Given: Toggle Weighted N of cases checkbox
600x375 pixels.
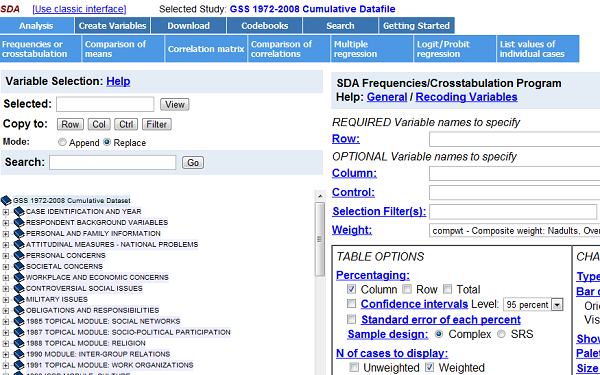Looking at the screenshot, I should coord(429,367).
